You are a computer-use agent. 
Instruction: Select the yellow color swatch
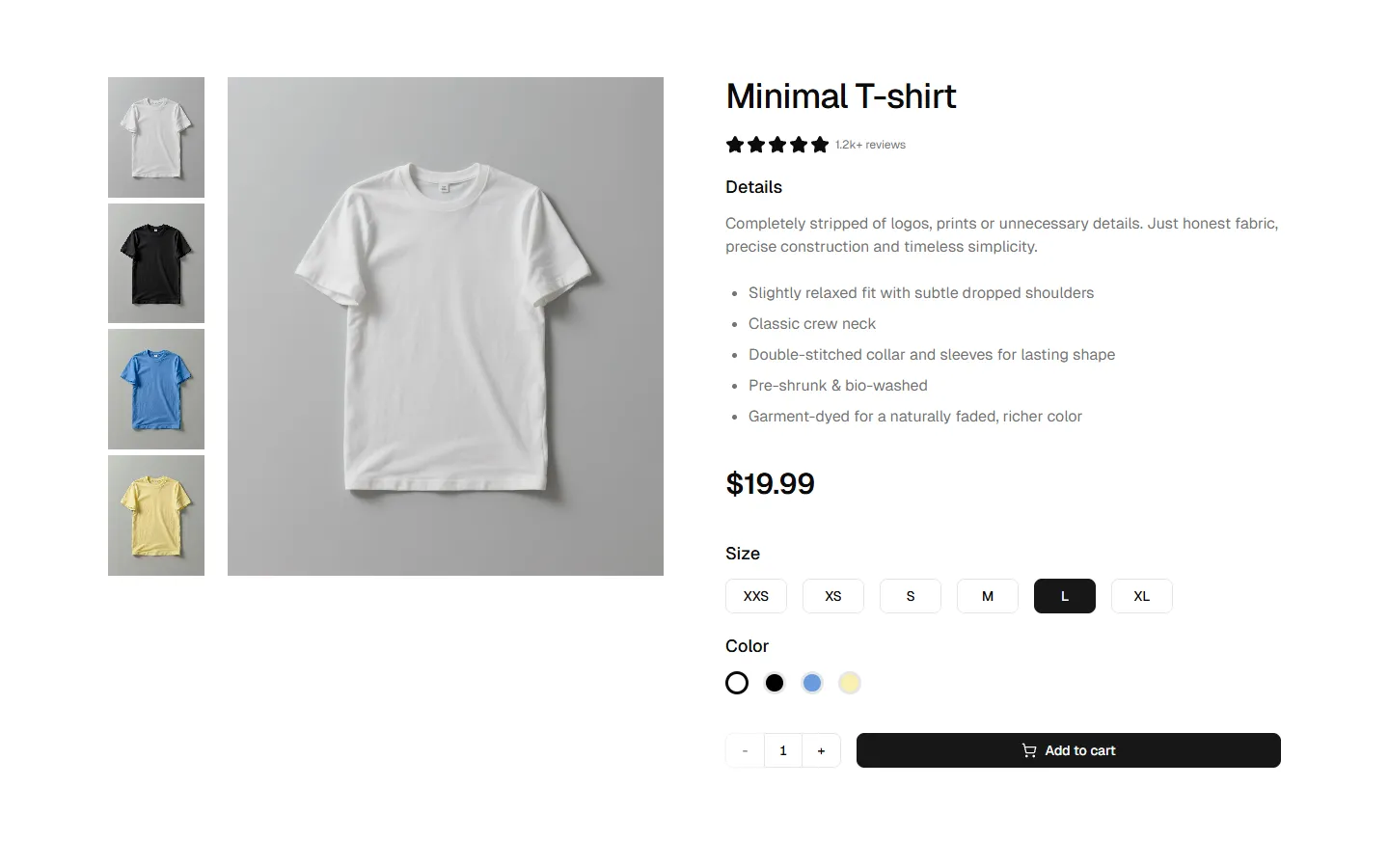coord(850,682)
